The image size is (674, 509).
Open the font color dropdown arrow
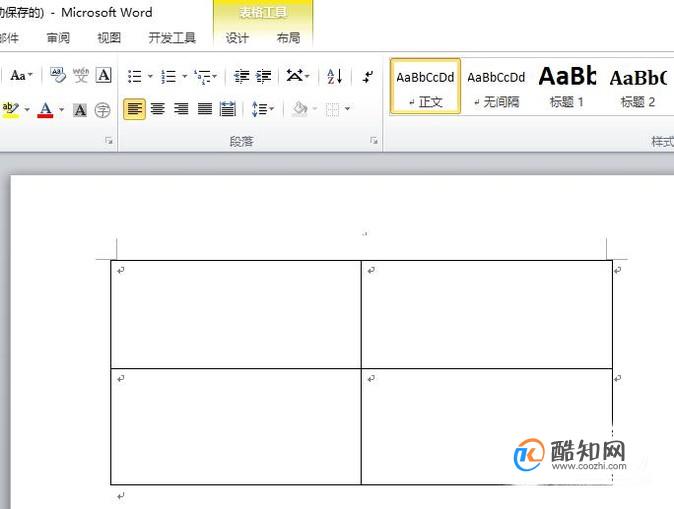tap(61, 110)
